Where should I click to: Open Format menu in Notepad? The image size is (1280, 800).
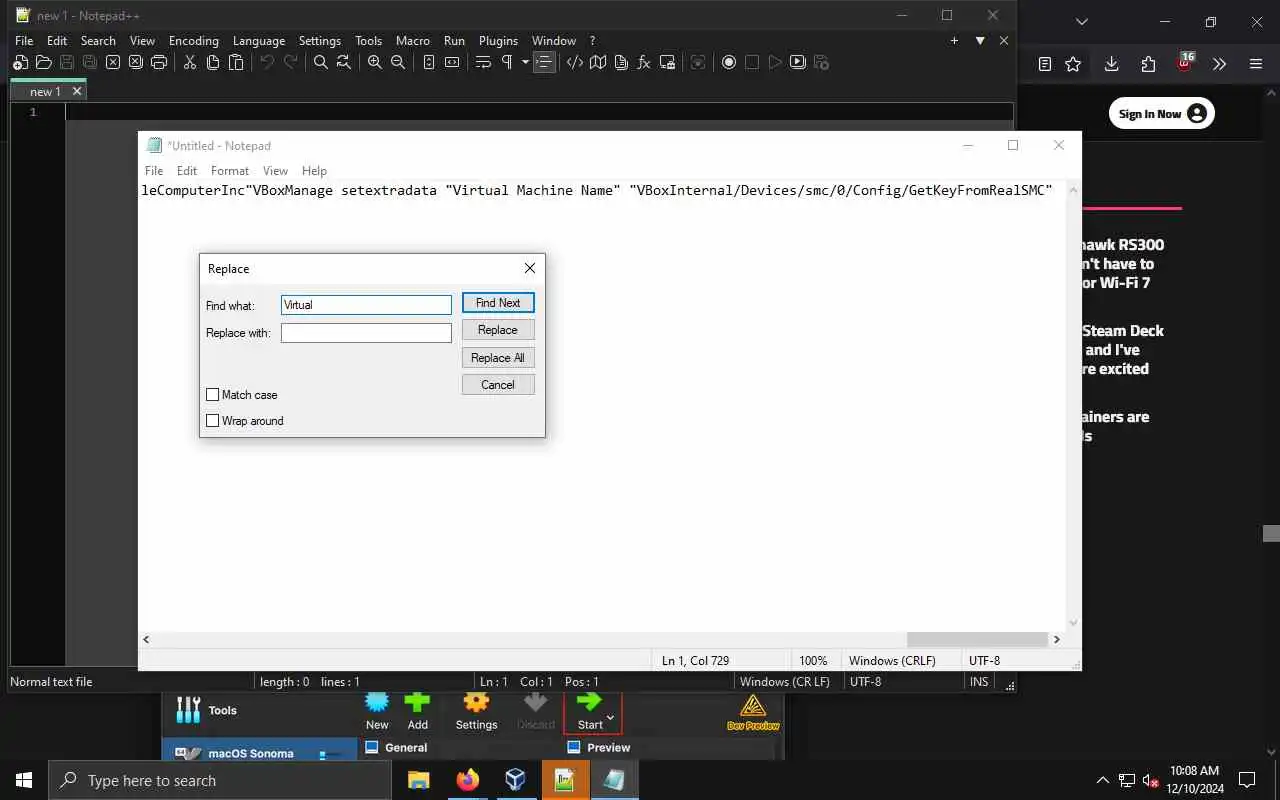(230, 171)
